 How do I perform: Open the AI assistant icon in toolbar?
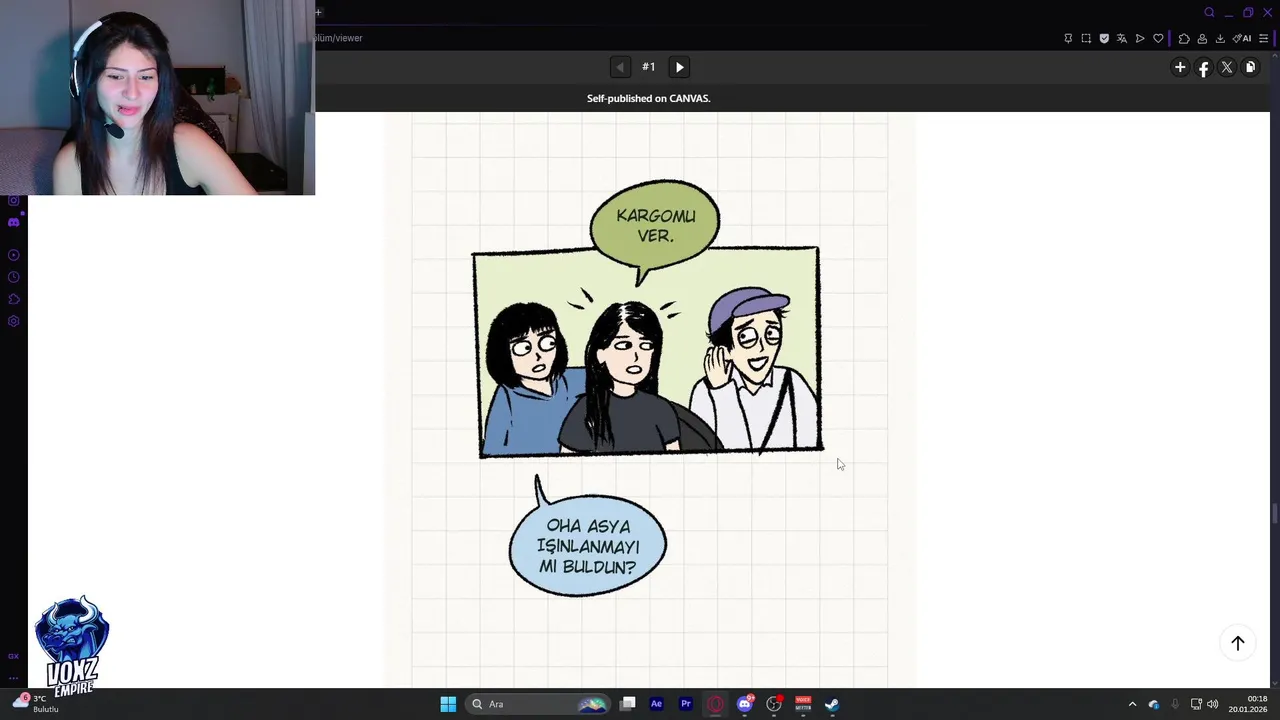point(1242,38)
